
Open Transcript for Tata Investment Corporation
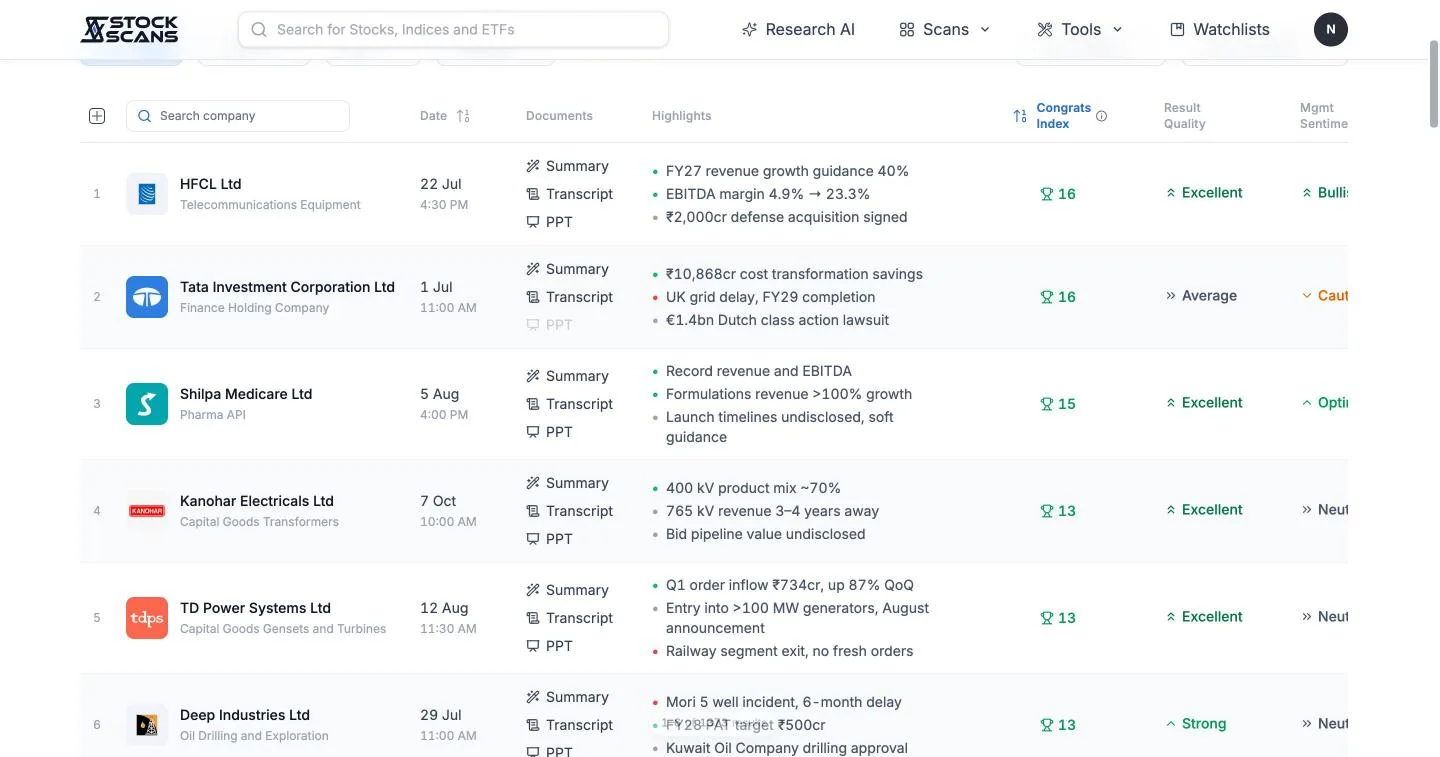tap(569, 297)
